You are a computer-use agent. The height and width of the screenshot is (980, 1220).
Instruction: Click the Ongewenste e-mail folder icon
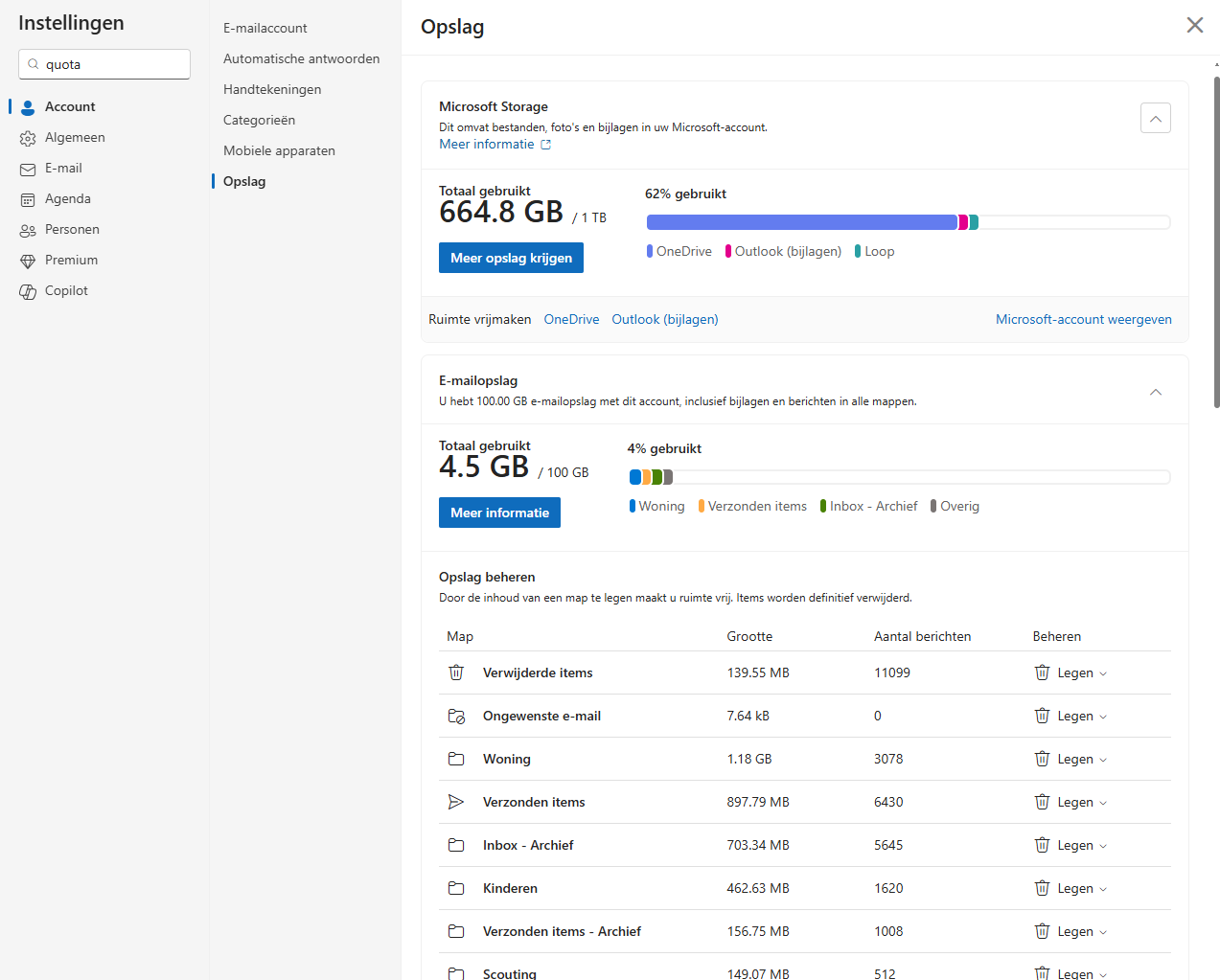click(x=456, y=716)
